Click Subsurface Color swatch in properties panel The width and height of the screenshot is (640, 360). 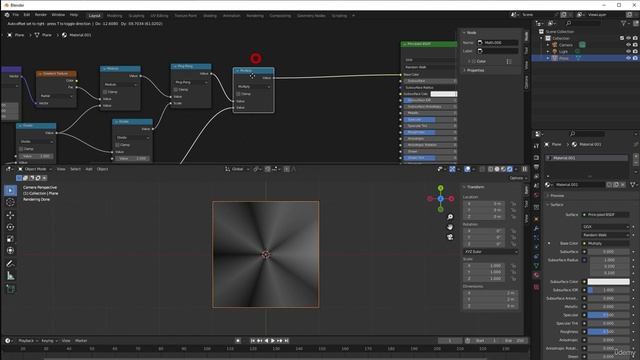tap(609, 282)
